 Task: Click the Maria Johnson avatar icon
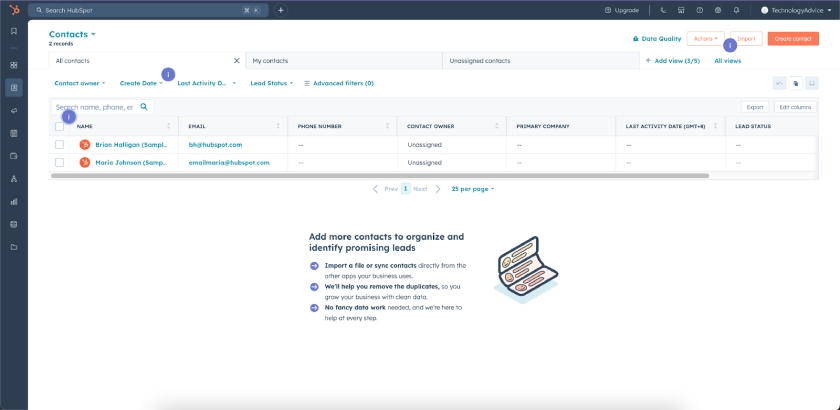[x=85, y=162]
